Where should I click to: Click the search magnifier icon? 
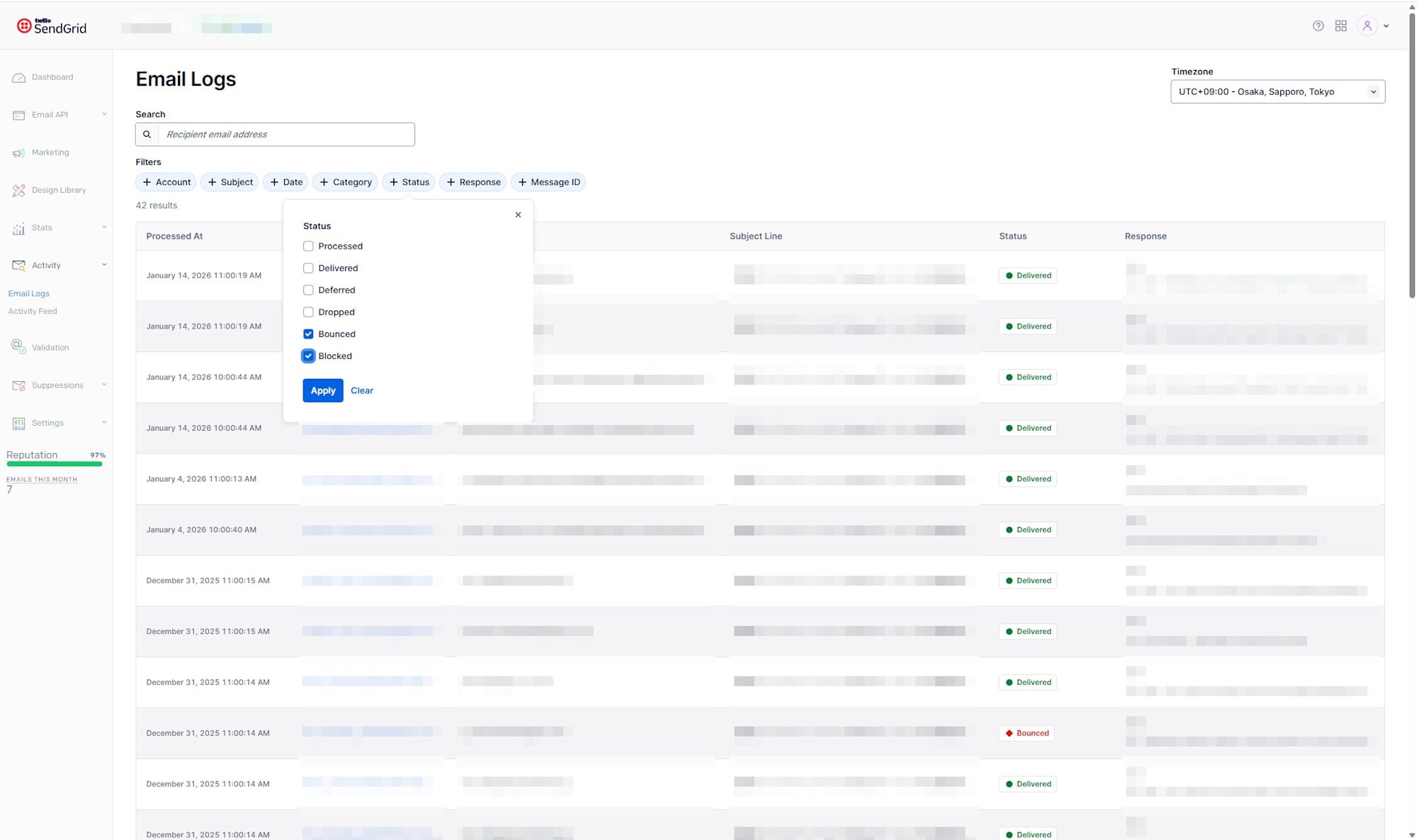point(147,134)
